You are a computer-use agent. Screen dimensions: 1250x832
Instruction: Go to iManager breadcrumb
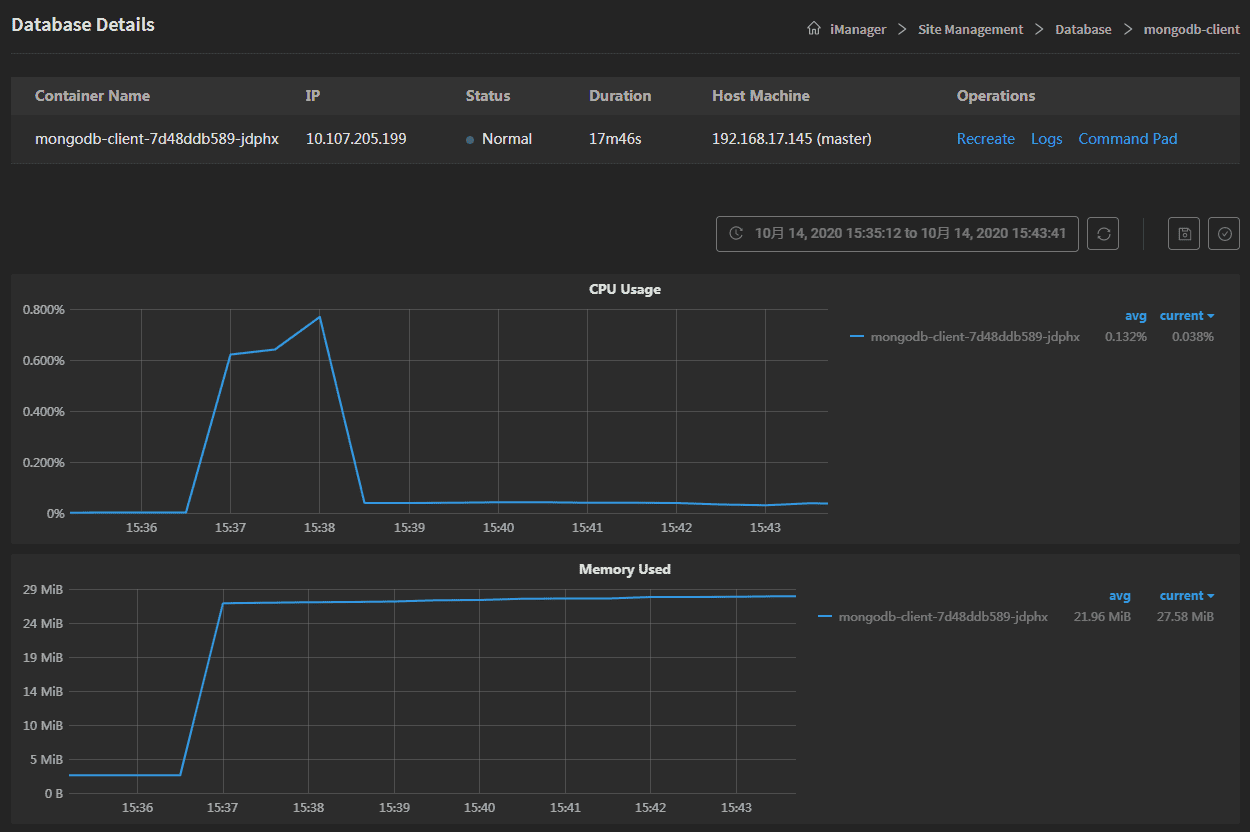tap(858, 30)
